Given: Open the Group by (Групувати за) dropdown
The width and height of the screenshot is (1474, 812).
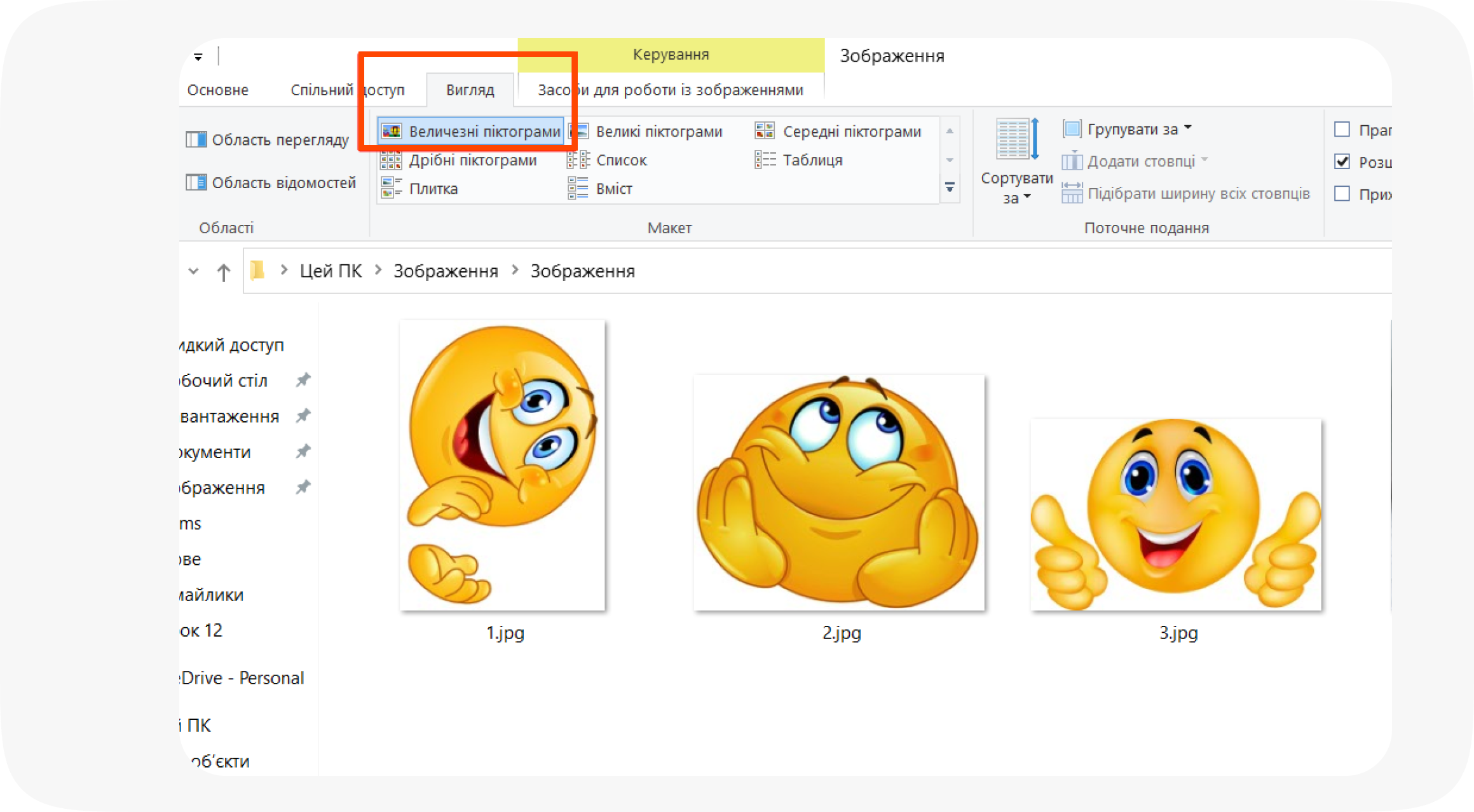Looking at the screenshot, I should point(1127,129).
